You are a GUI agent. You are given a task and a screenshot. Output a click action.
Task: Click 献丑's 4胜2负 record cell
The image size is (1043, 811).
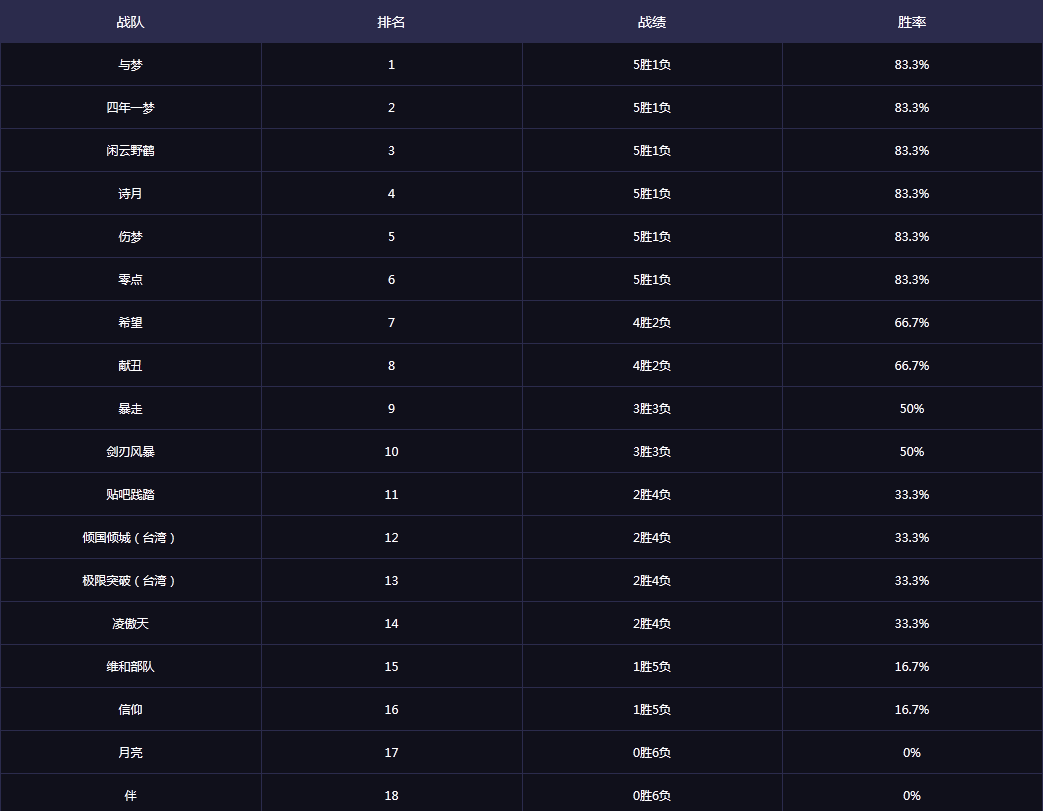coord(651,366)
